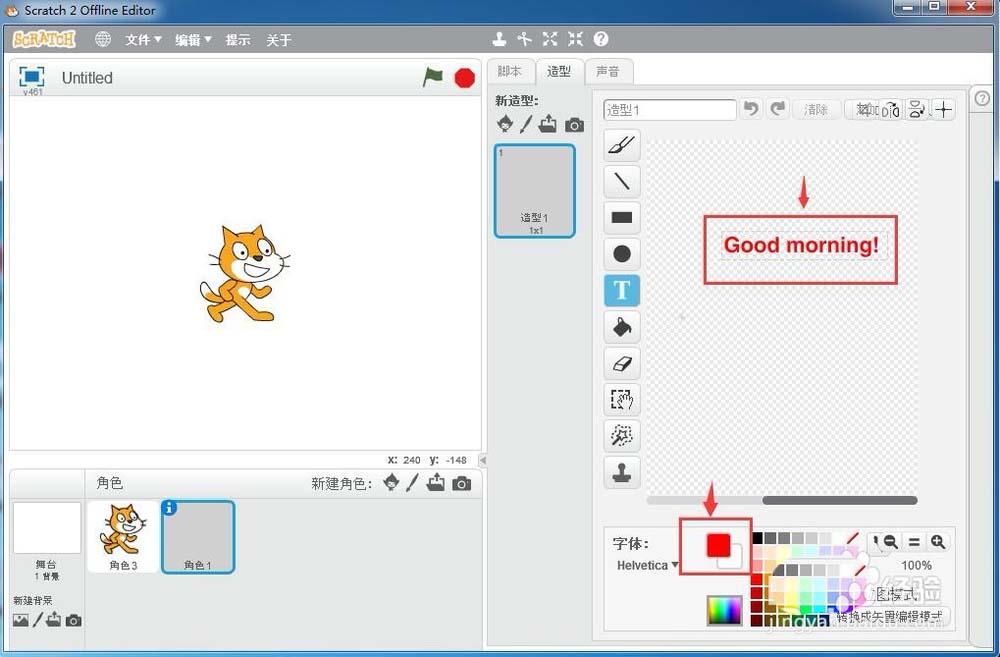Image resolution: width=1000 pixels, height=657 pixels.
Task: Collapse the stage with small arrow
Action: [x=483, y=460]
